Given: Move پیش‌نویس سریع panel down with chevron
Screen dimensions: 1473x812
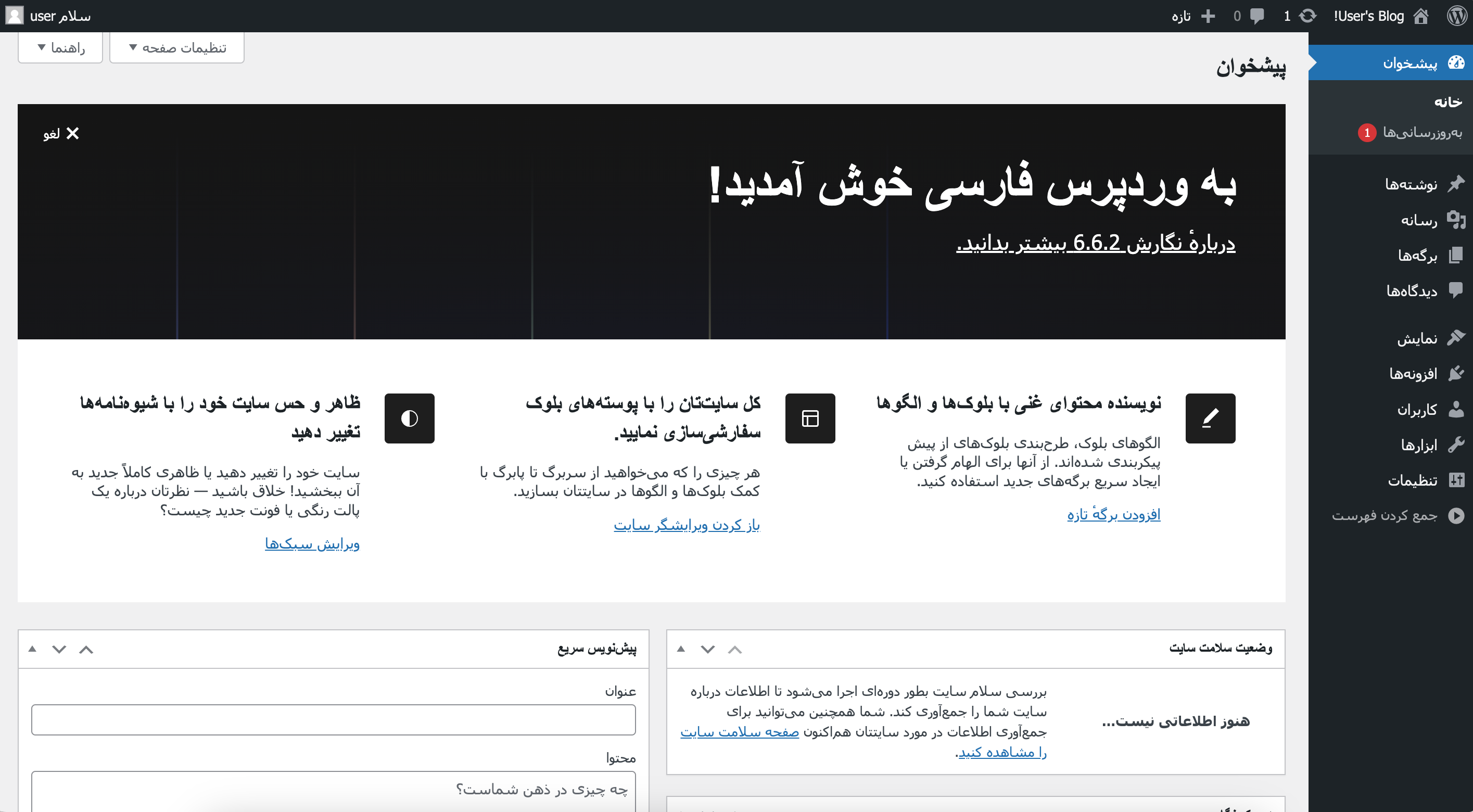Looking at the screenshot, I should tap(59, 649).
